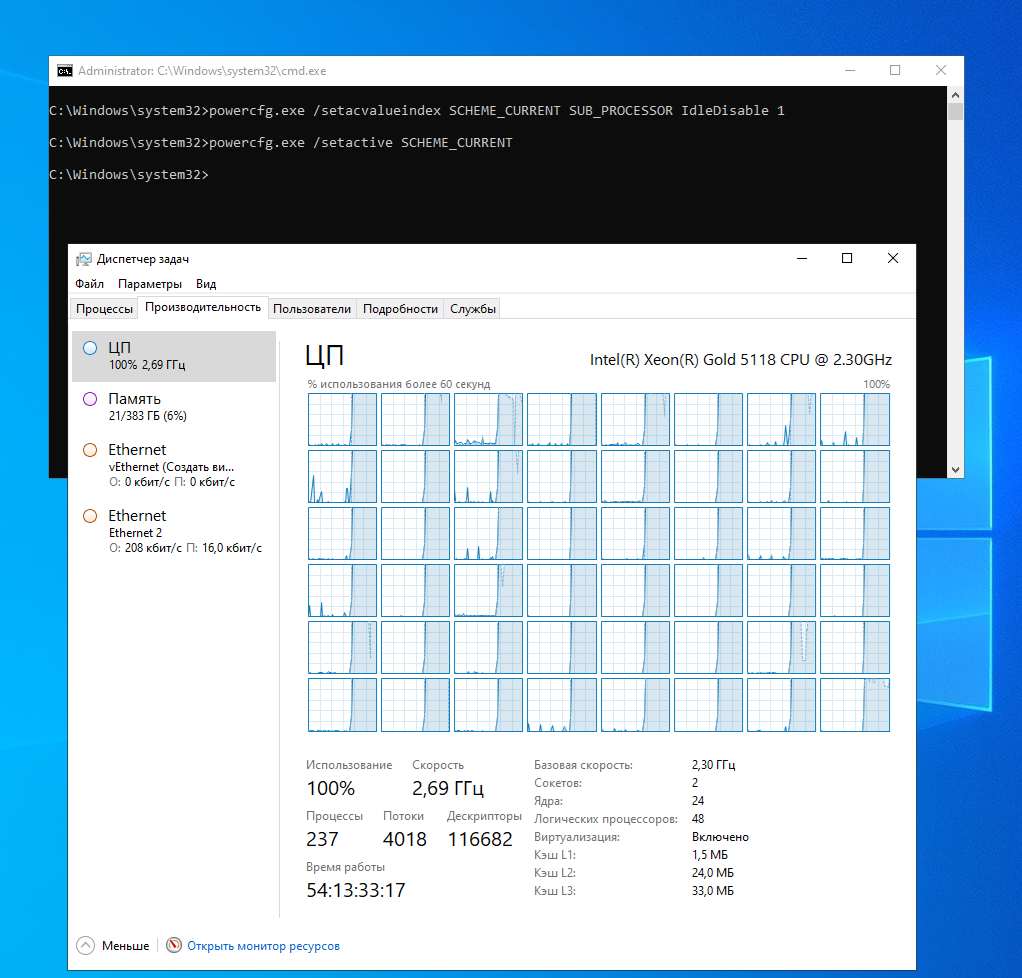Click the Логических процессоров value 48
Screen dimensions: 1022x978
[x=698, y=819]
